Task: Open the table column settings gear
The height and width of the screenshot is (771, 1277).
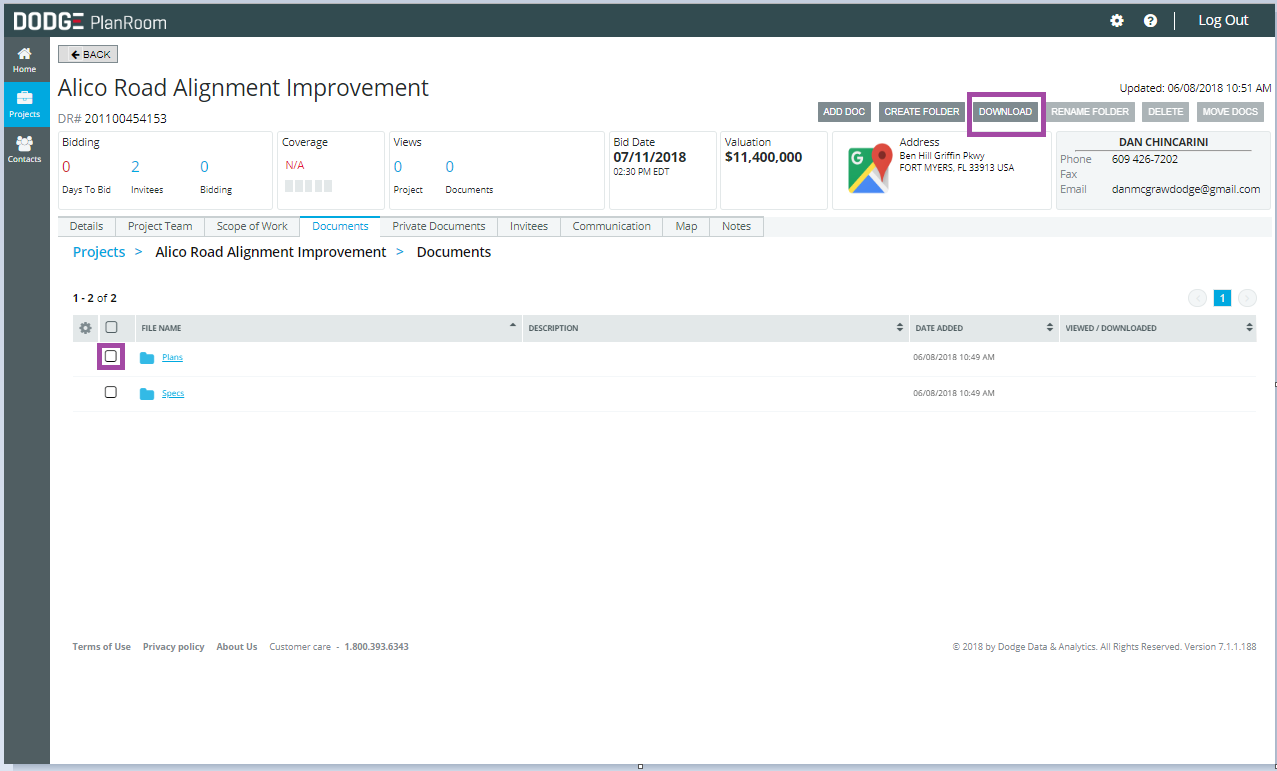Action: pyautogui.click(x=85, y=327)
